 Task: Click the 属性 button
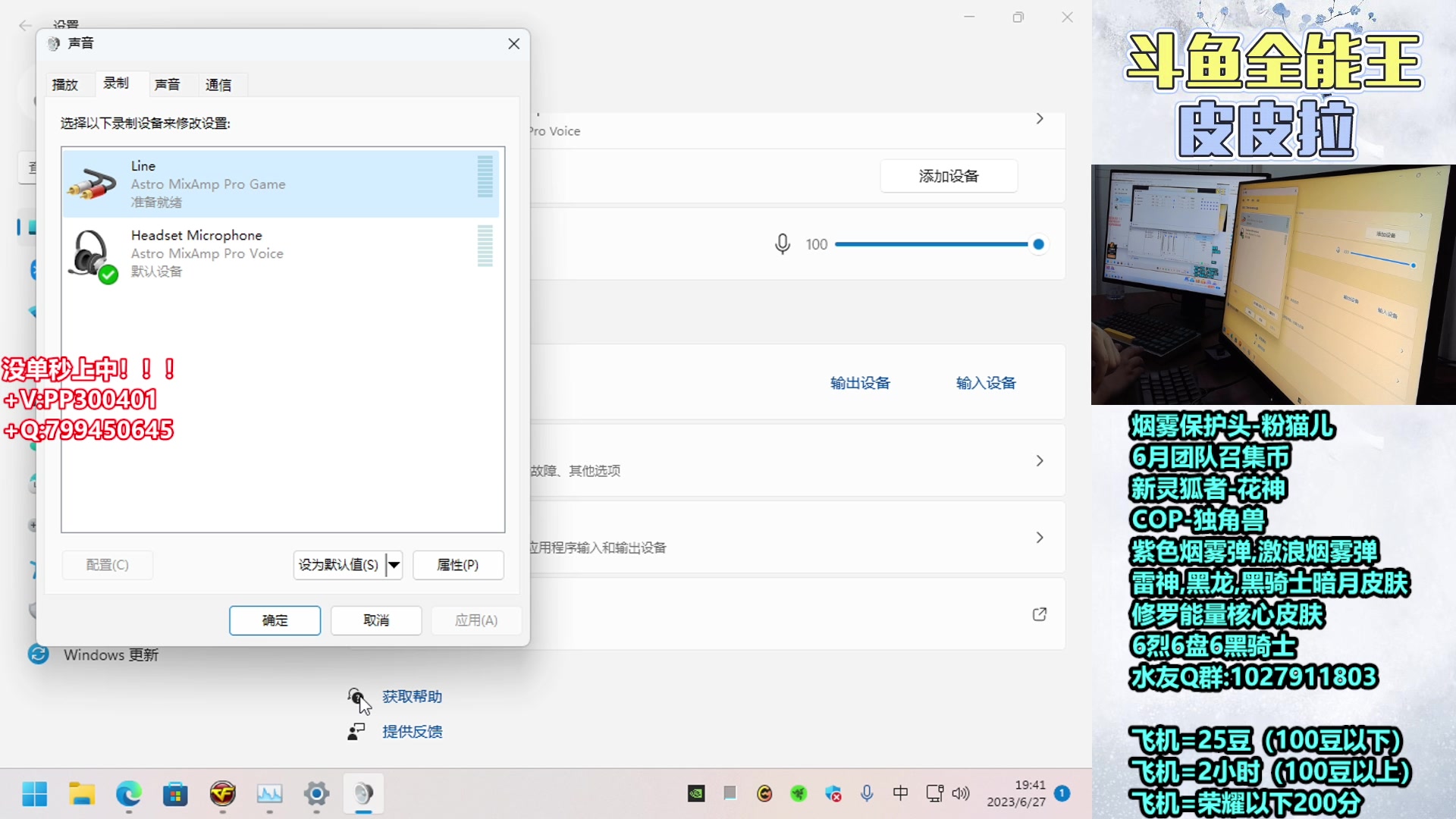tap(458, 565)
